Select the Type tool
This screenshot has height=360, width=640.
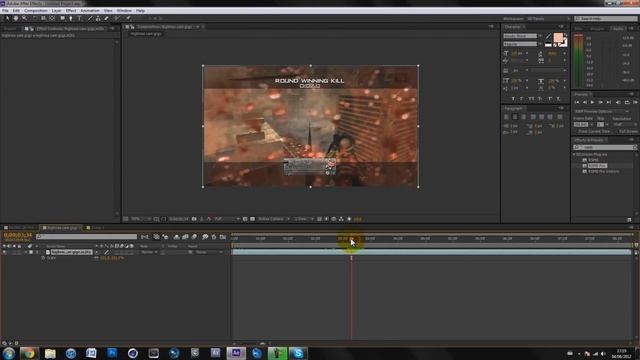coord(80,18)
